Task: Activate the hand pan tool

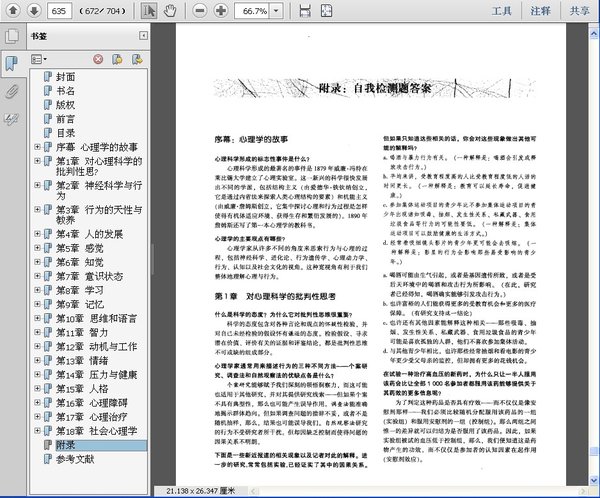Action: pos(170,11)
